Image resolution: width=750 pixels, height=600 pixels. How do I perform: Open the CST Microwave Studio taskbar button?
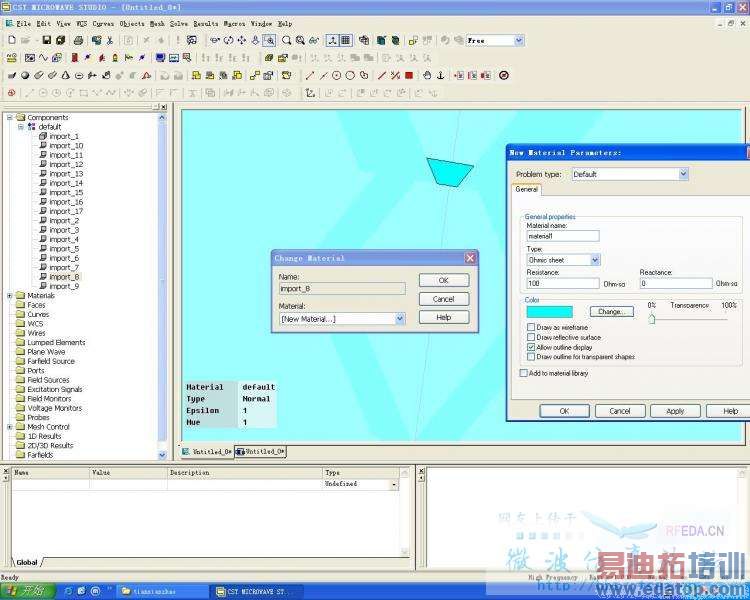tap(255, 591)
